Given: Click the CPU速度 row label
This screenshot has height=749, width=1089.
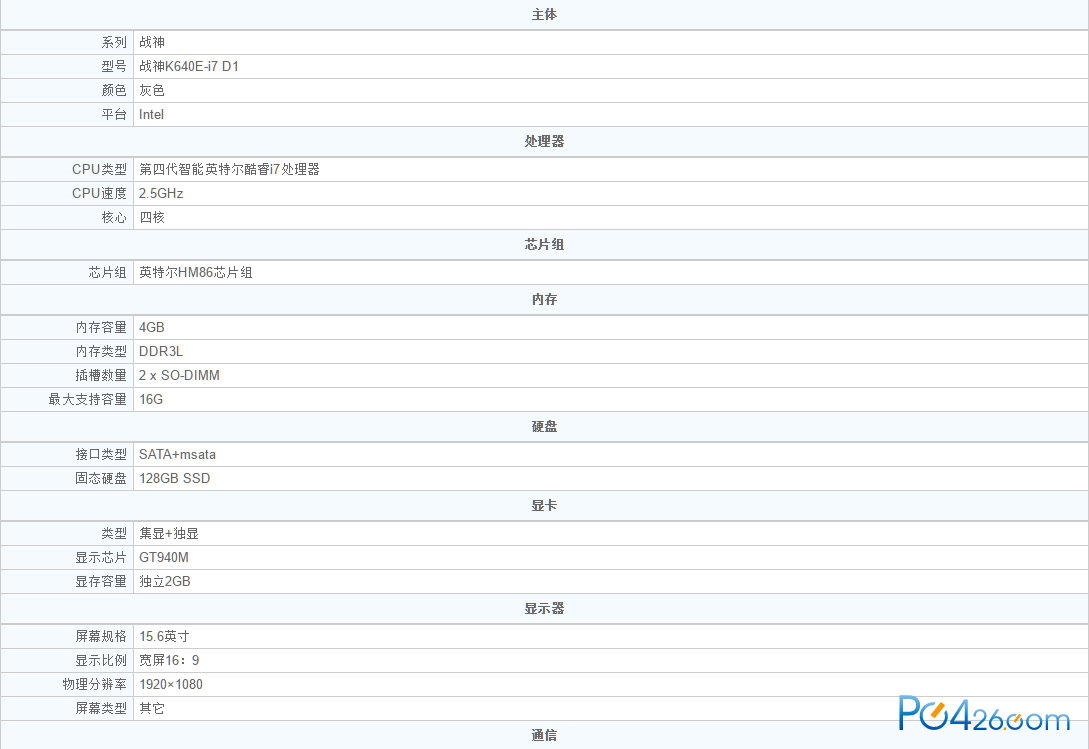Looking at the screenshot, I should [x=99, y=193].
